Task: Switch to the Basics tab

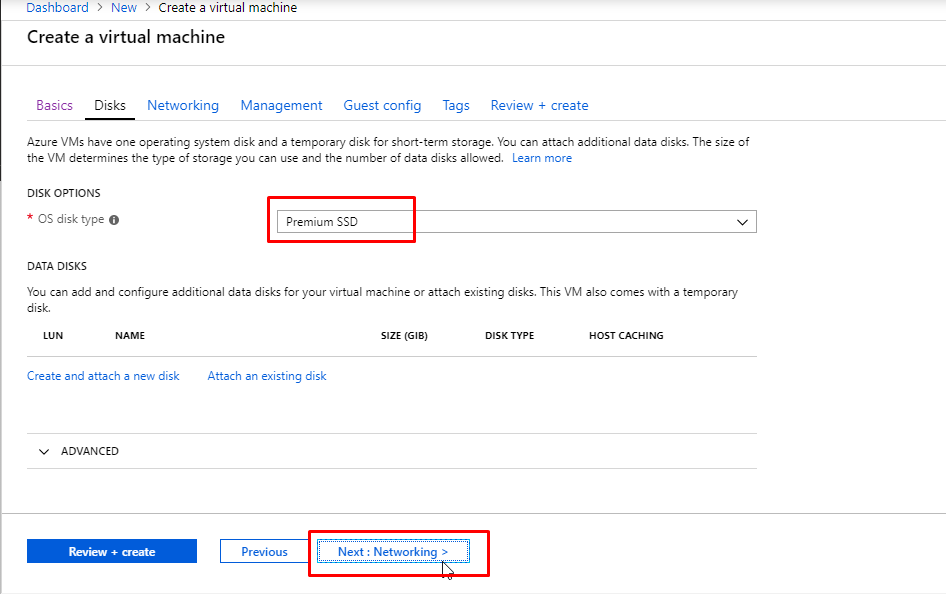Action: click(54, 105)
